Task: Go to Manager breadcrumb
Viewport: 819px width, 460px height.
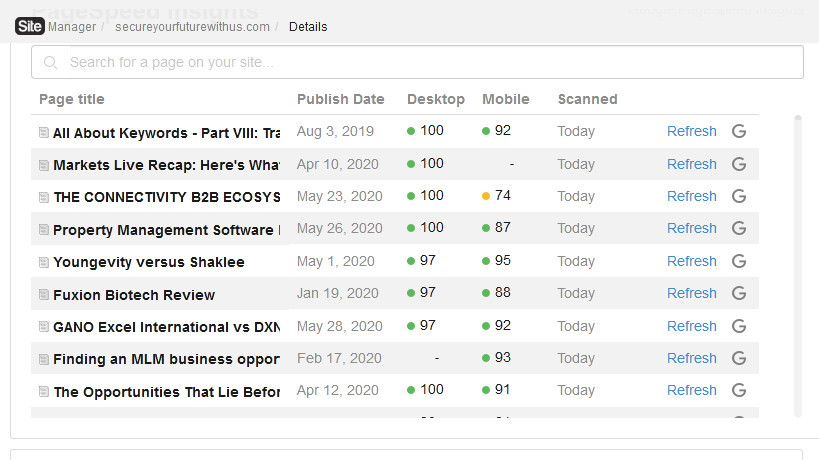Action: coord(72,27)
